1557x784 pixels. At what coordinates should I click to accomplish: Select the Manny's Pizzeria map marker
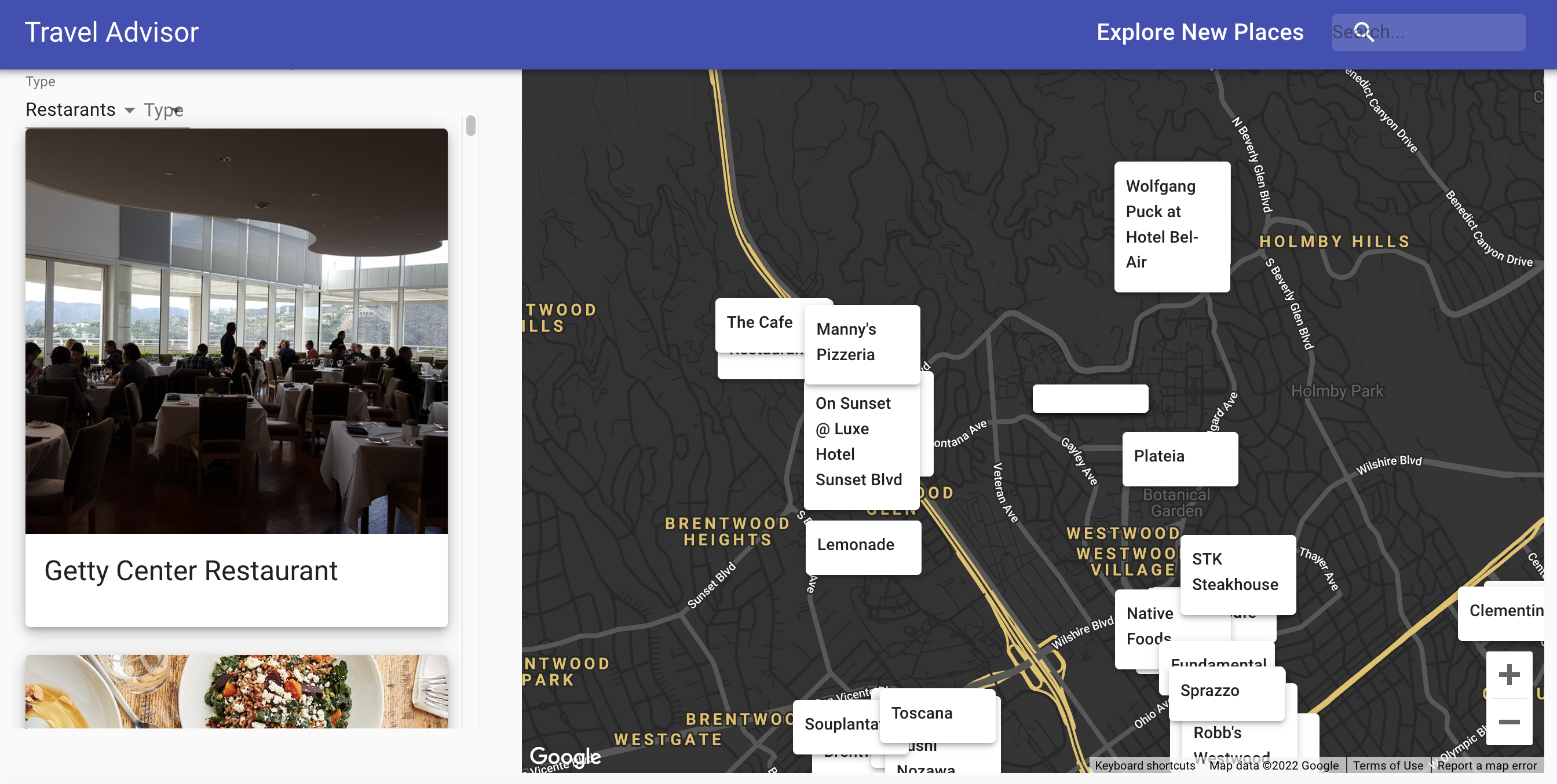pos(862,345)
